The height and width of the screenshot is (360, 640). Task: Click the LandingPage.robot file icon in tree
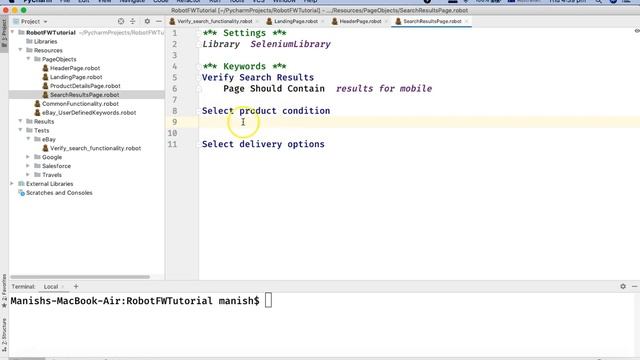45,77
